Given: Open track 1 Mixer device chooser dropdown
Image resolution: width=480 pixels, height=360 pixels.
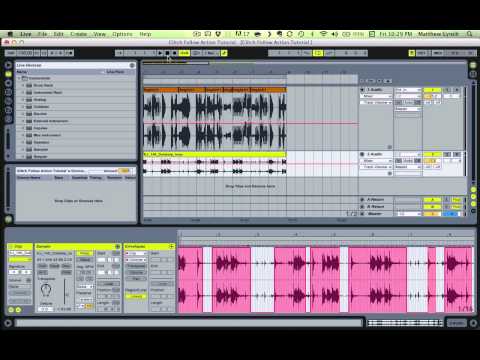Looking at the screenshot, I should click(376, 96).
